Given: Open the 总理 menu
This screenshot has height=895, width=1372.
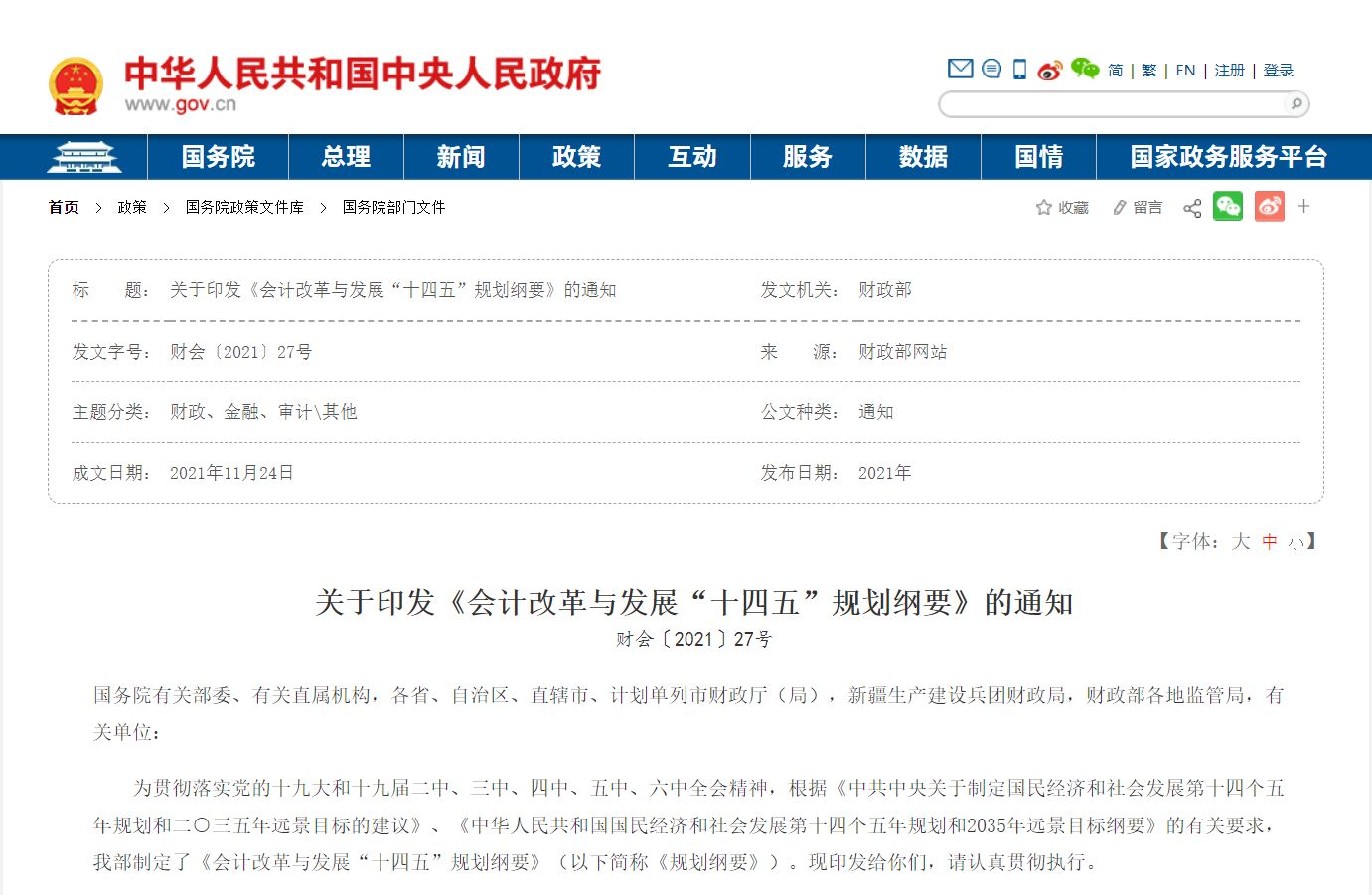Looking at the screenshot, I should click(x=346, y=157).
